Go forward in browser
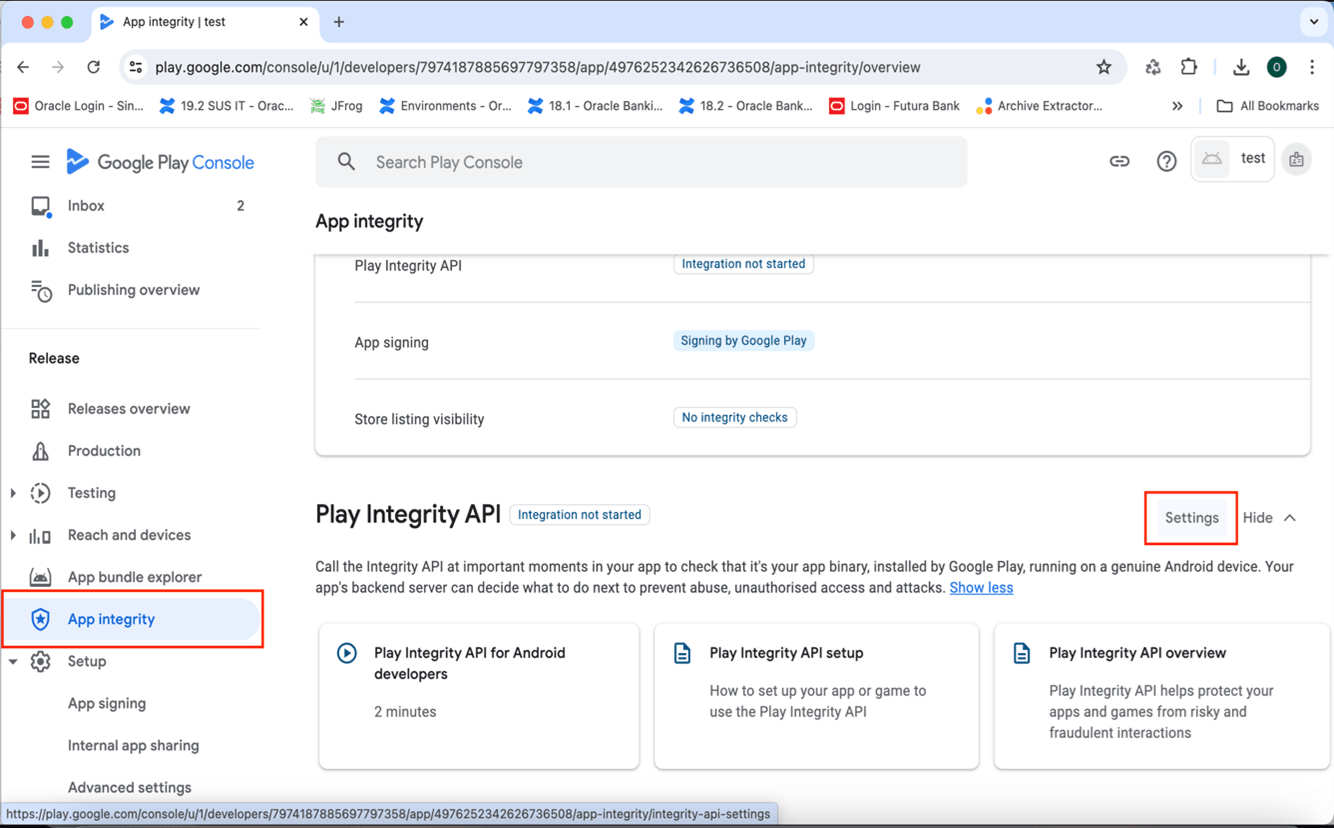The width and height of the screenshot is (1334, 828). (58, 67)
